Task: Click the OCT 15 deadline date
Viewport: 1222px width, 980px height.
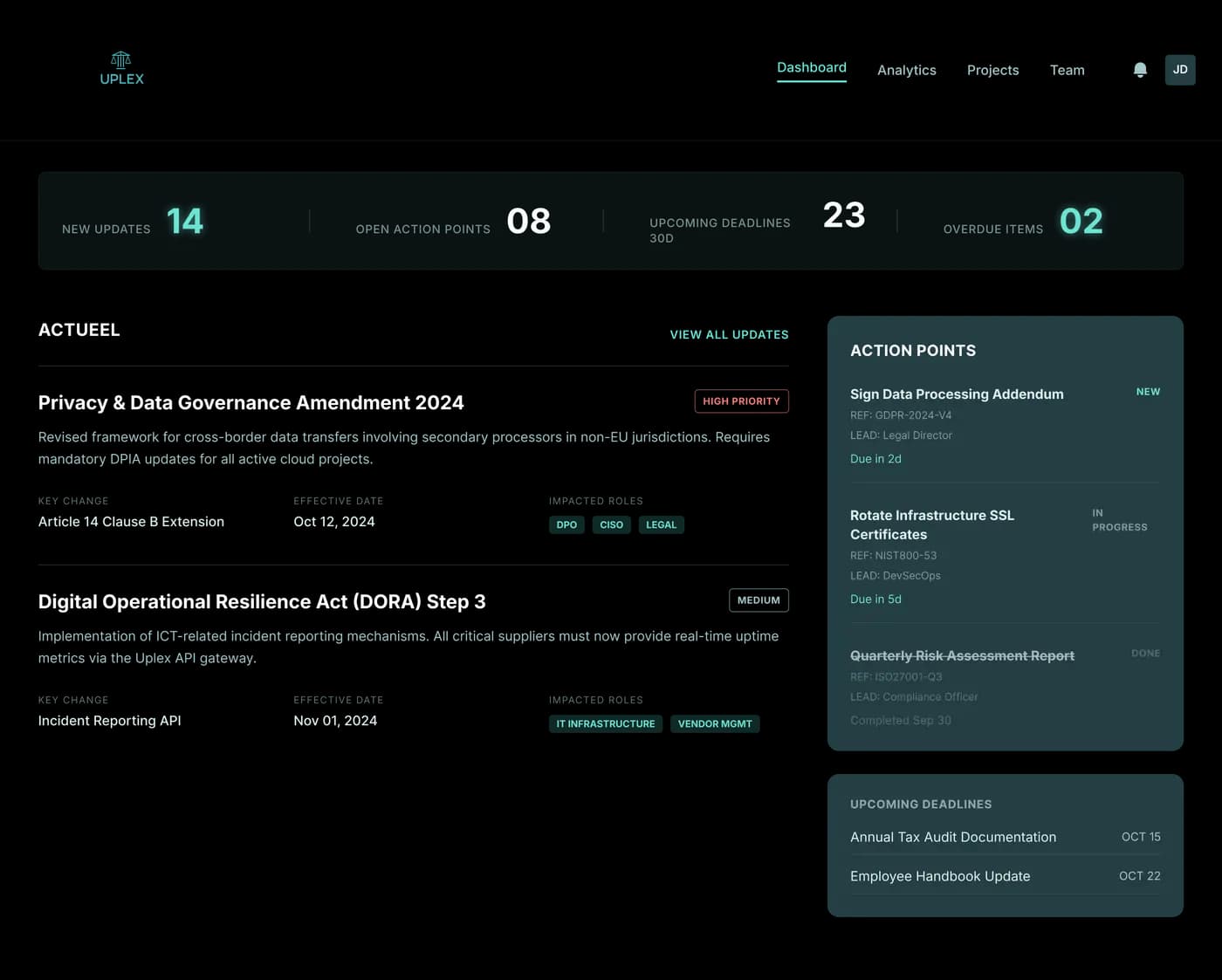Action: 1141,837
